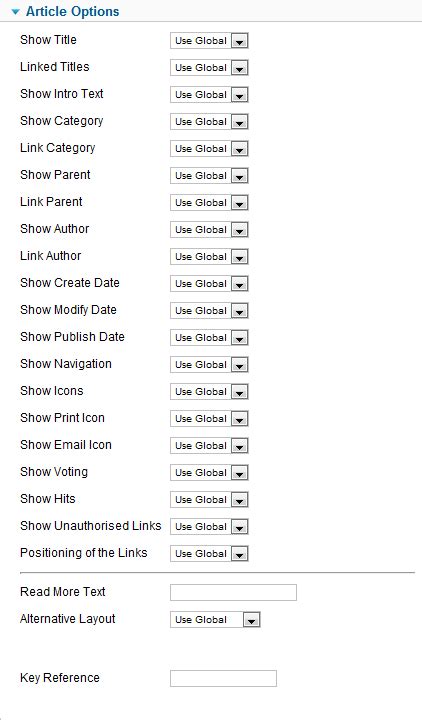This screenshot has width=422, height=720.
Task: Open the Show Modify Date dropdown
Action: (x=209, y=311)
